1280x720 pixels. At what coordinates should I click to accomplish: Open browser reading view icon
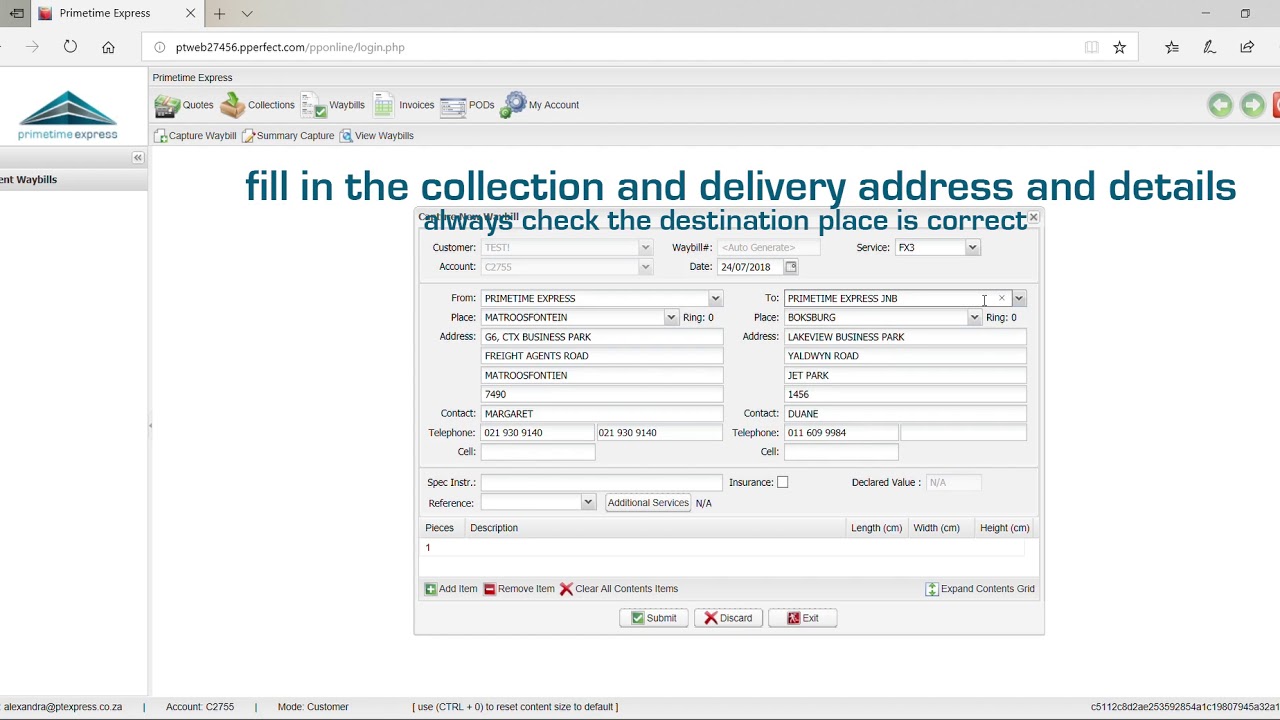tap(1091, 47)
